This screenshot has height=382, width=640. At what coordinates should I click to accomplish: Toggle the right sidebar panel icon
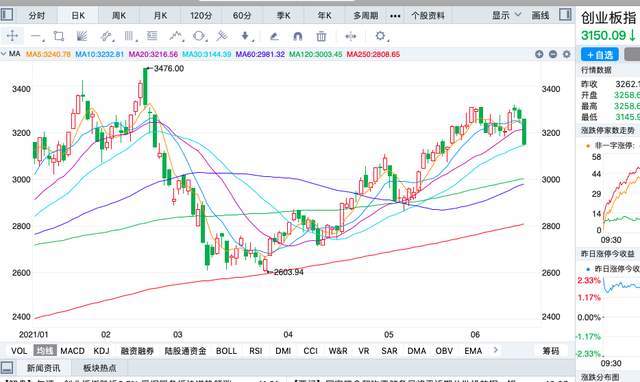pos(565,15)
